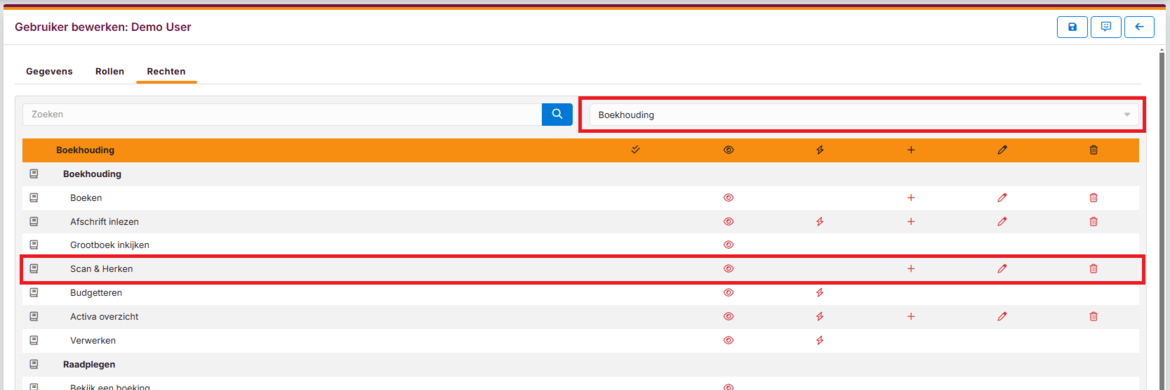Toggle execute (lightning) right for Activa overzicht
1170x390 pixels.
pyautogui.click(x=819, y=316)
